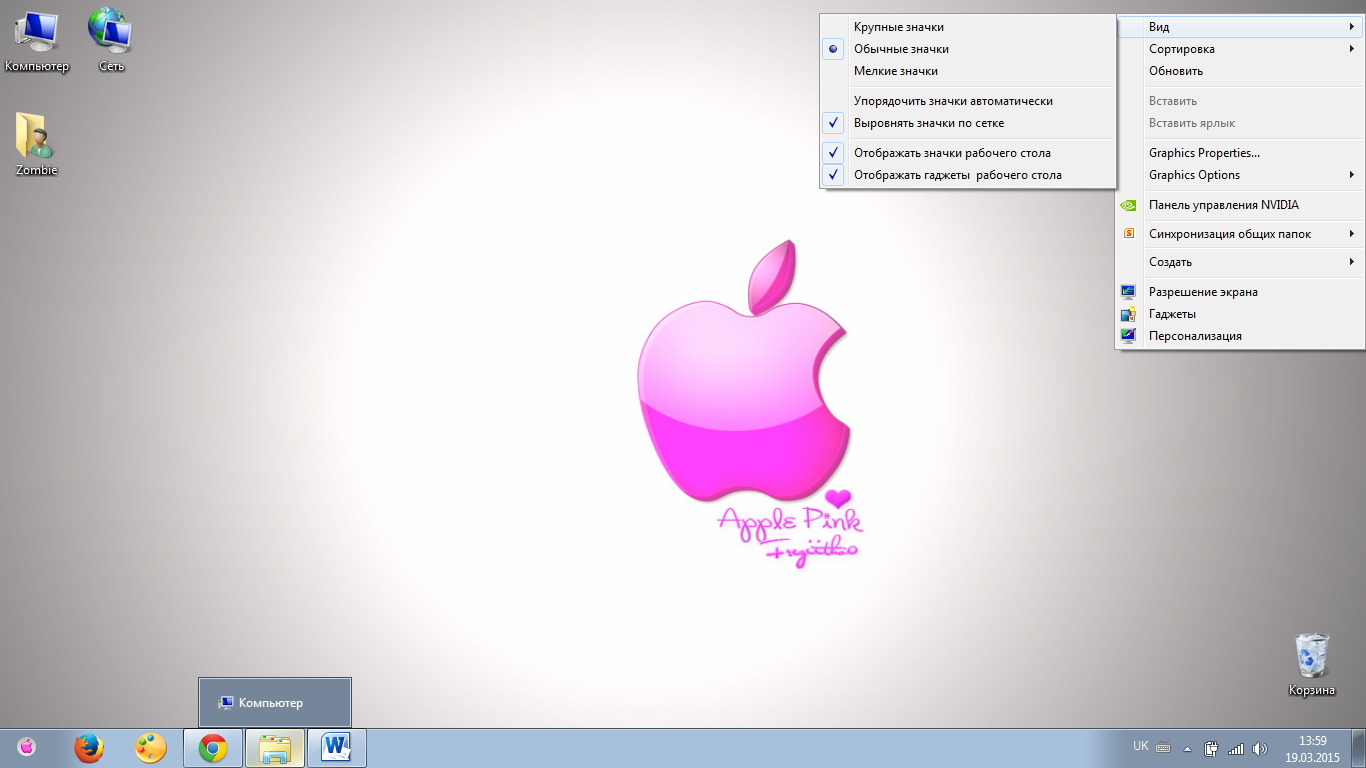Click the Компьютер taskbar preview thumbnail
1366x768 pixels.
pos(275,703)
